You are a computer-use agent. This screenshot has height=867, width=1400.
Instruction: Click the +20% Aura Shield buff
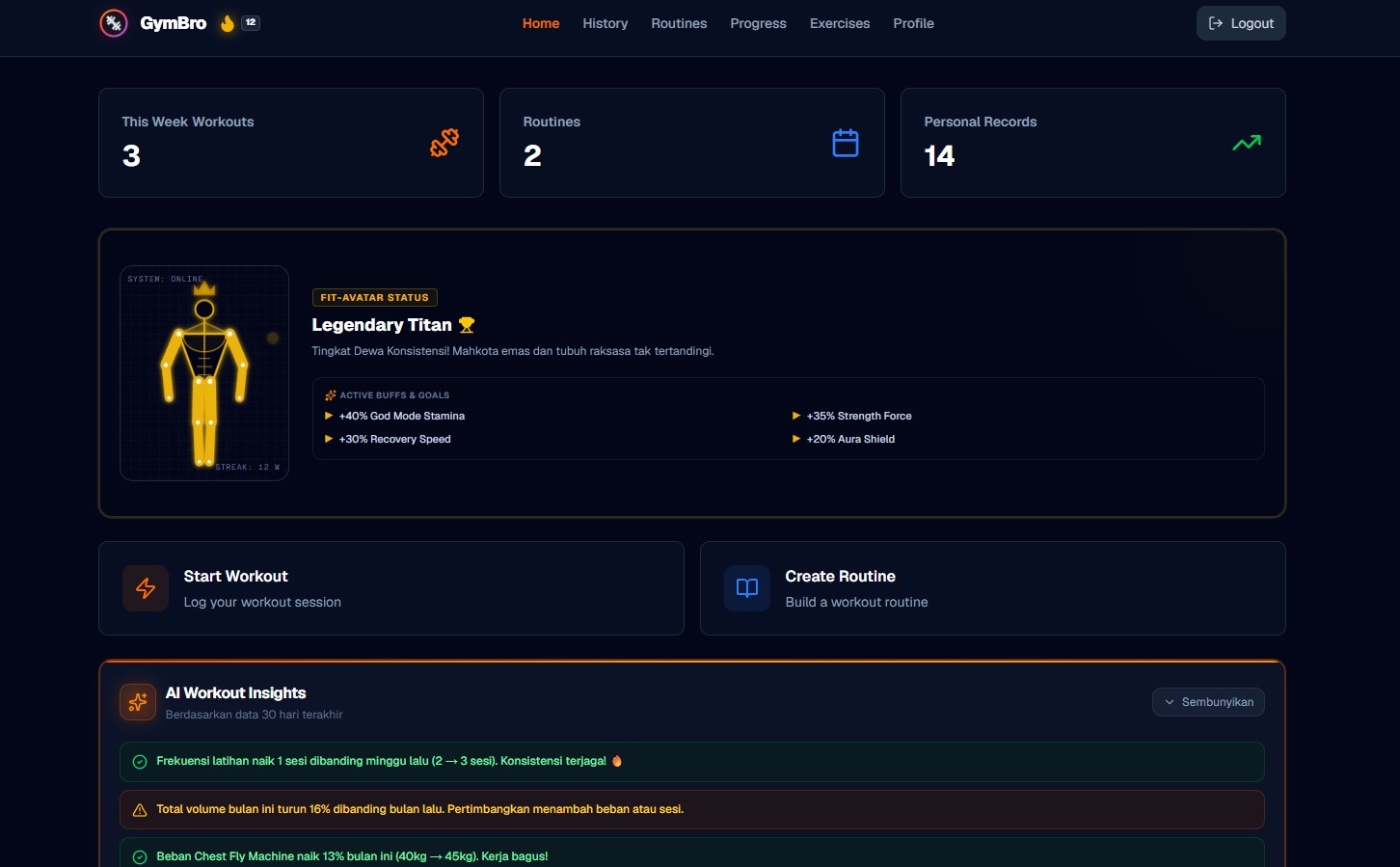851,439
